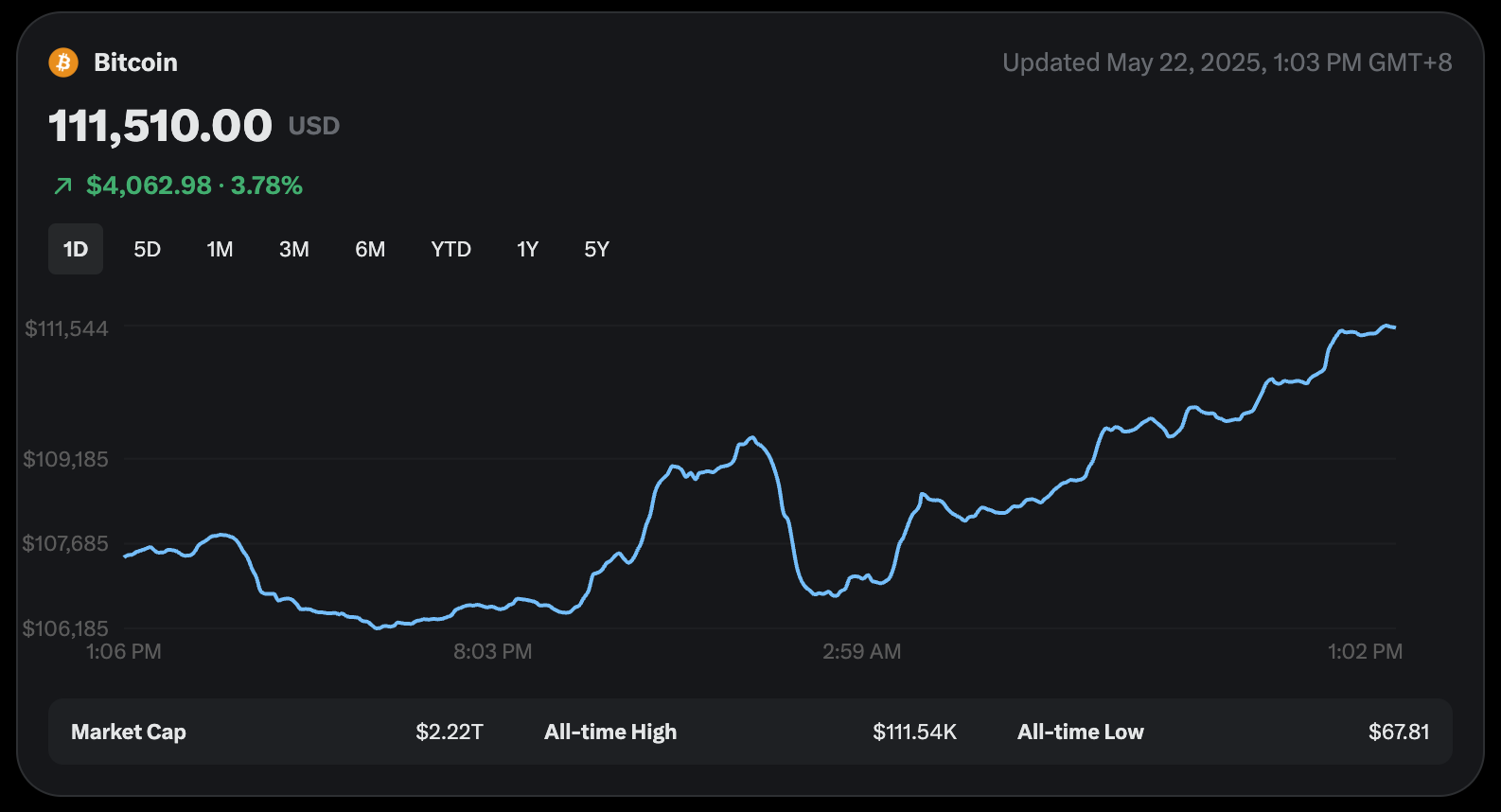Switch to the YTD range

[450, 249]
